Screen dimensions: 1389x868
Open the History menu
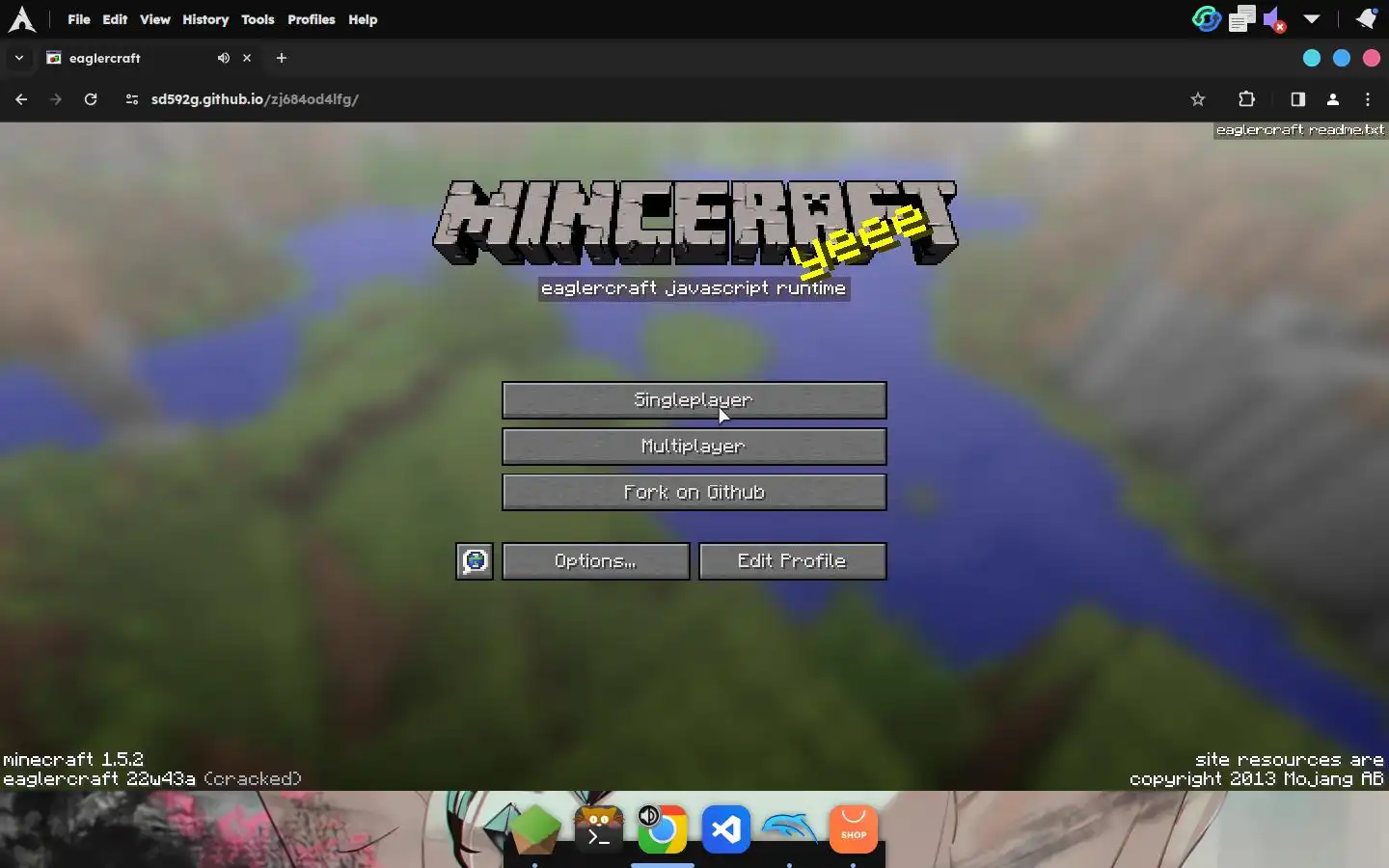click(205, 19)
